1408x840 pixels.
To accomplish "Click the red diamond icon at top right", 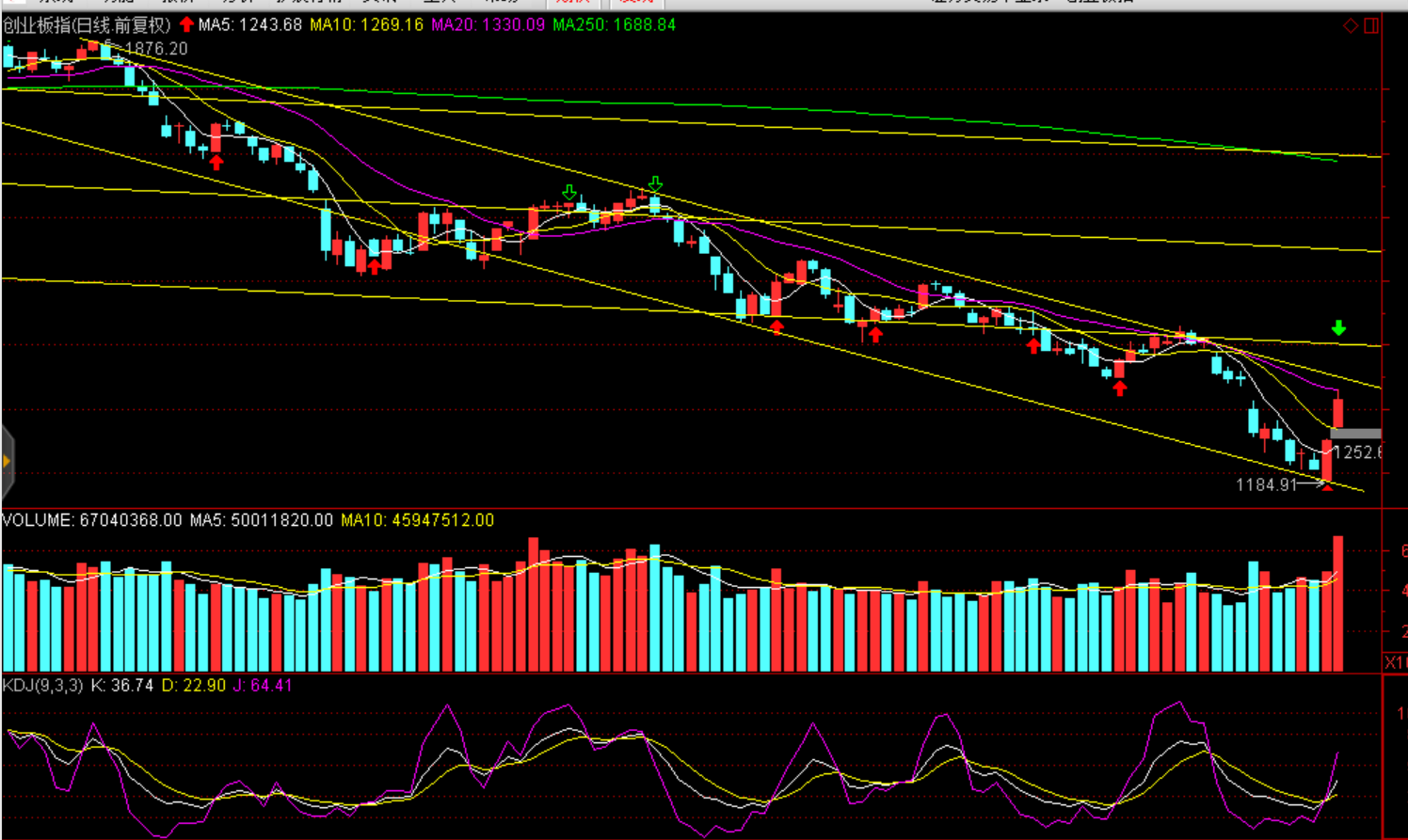I will click(1351, 25).
